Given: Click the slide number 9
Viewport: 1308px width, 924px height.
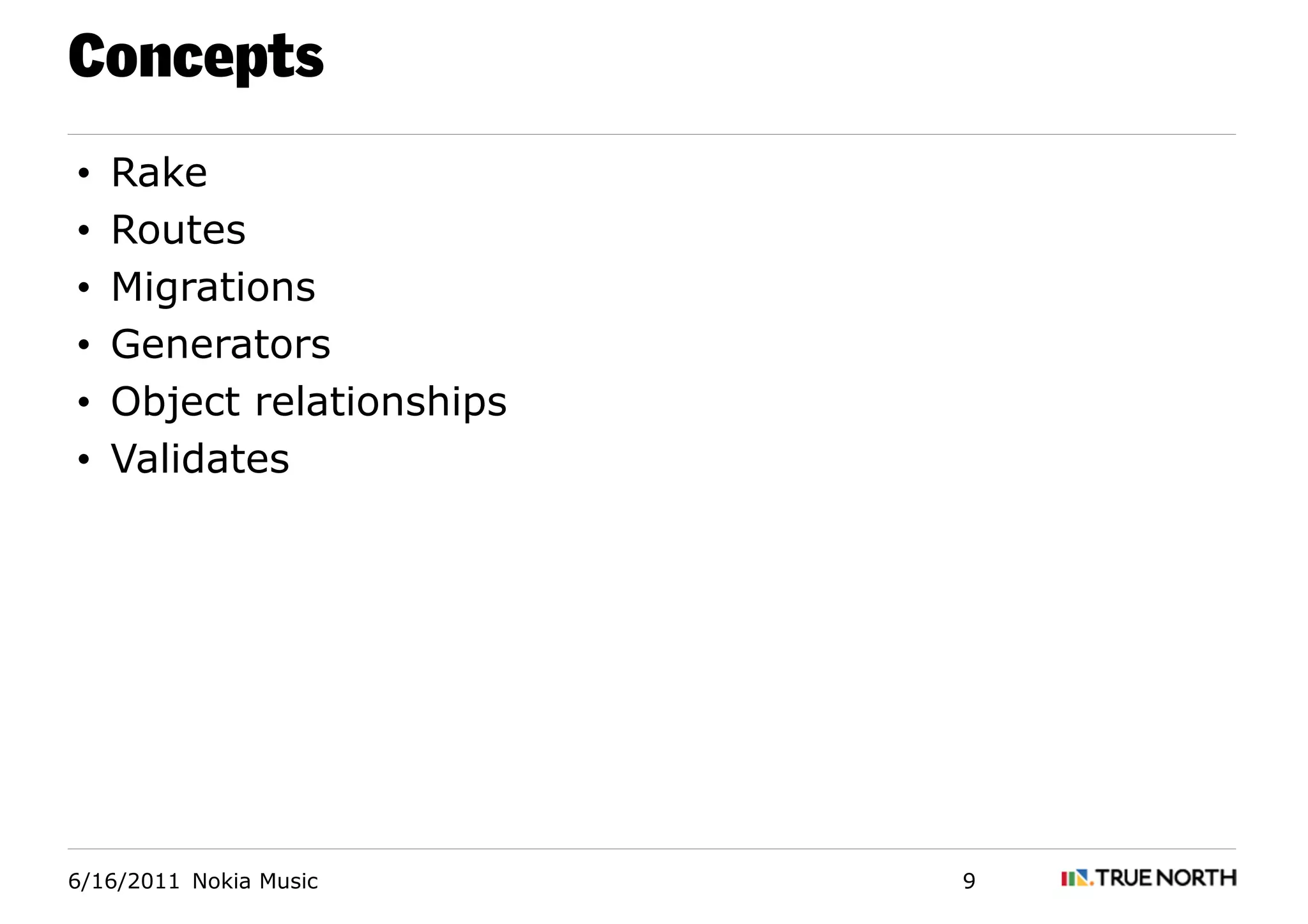Looking at the screenshot, I should (969, 882).
